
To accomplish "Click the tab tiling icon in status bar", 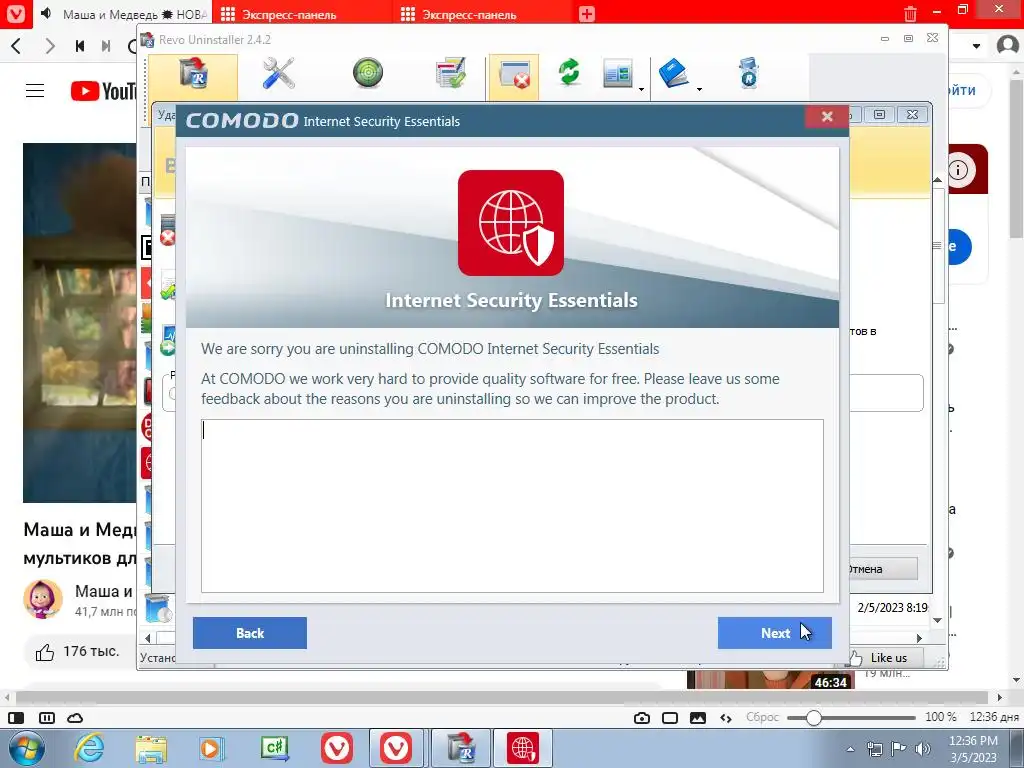I will 47,718.
